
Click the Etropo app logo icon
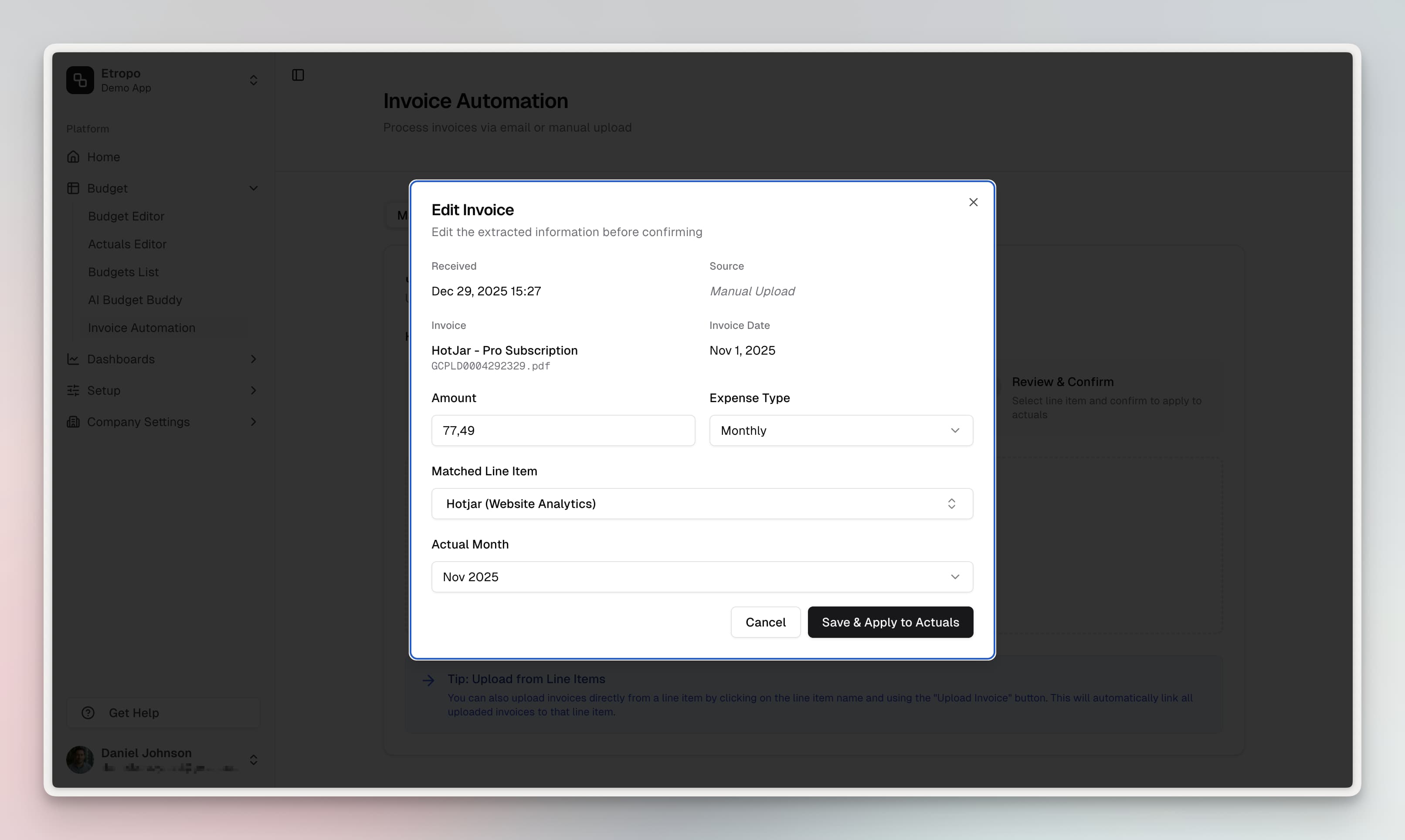coord(80,80)
